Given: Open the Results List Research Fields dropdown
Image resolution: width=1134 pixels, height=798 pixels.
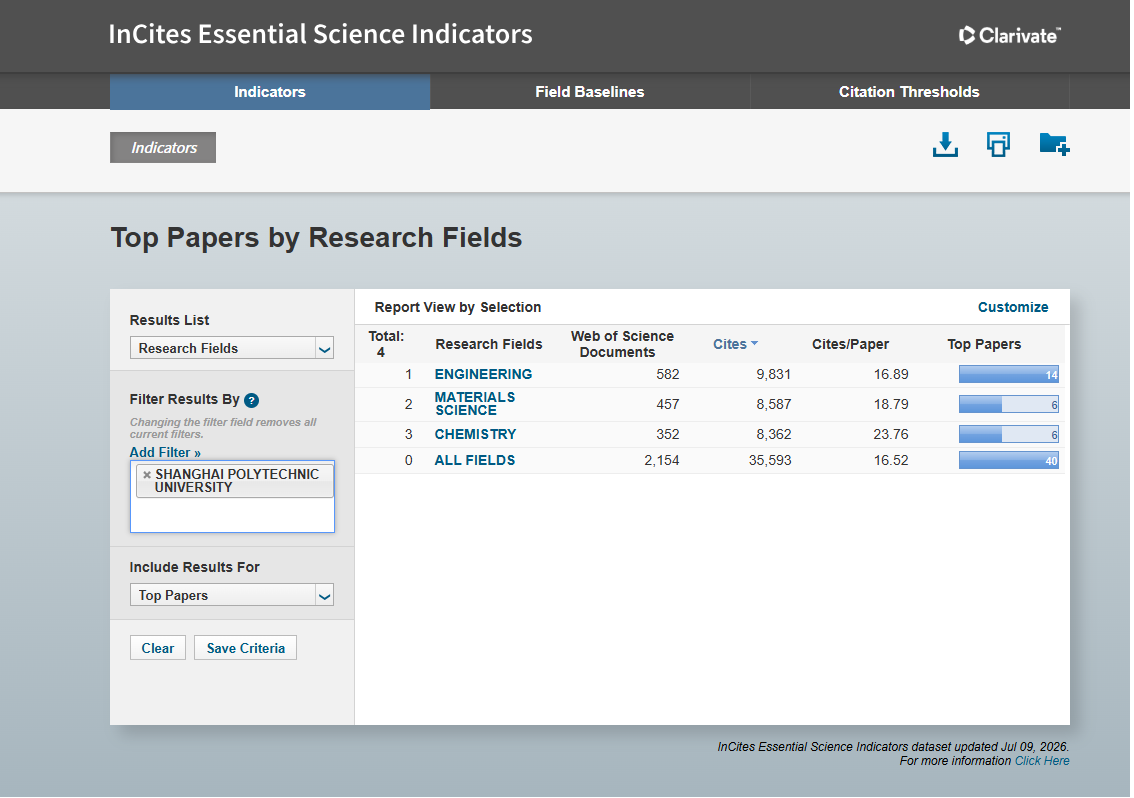Looking at the screenshot, I should pyautogui.click(x=231, y=348).
